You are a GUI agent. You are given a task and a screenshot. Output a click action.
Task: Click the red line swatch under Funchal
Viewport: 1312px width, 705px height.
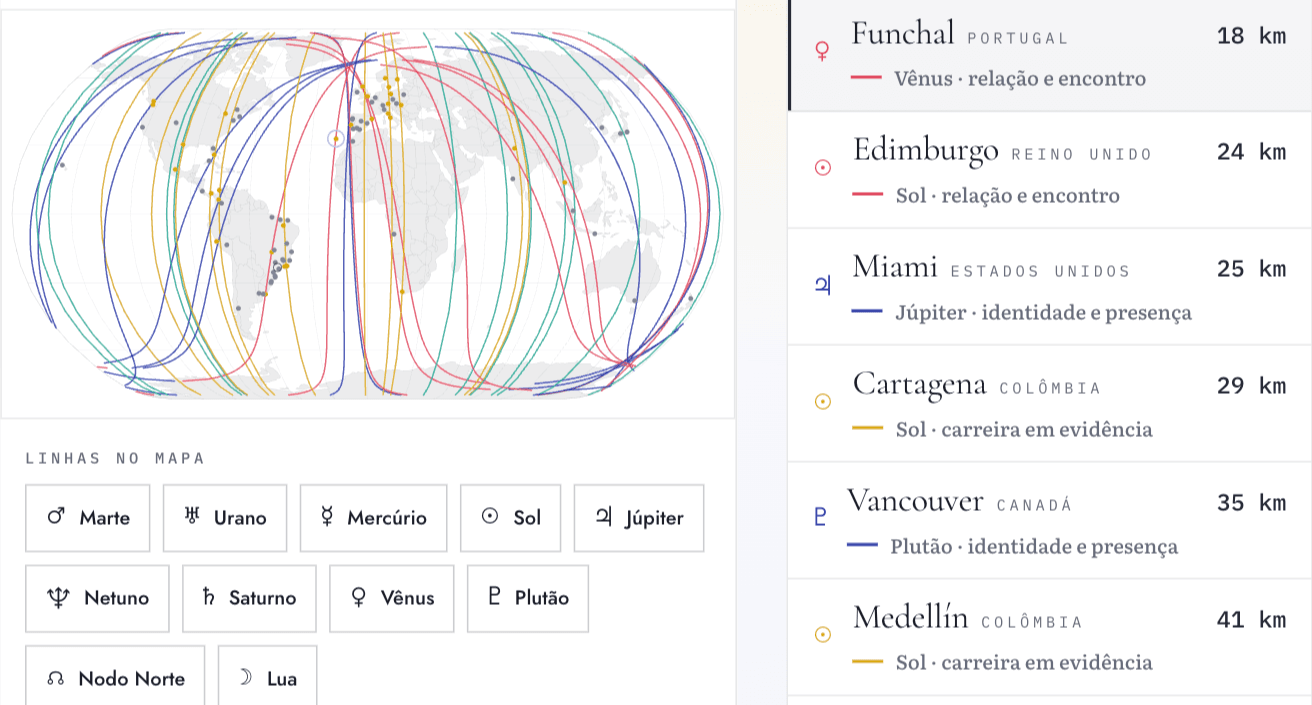866,78
